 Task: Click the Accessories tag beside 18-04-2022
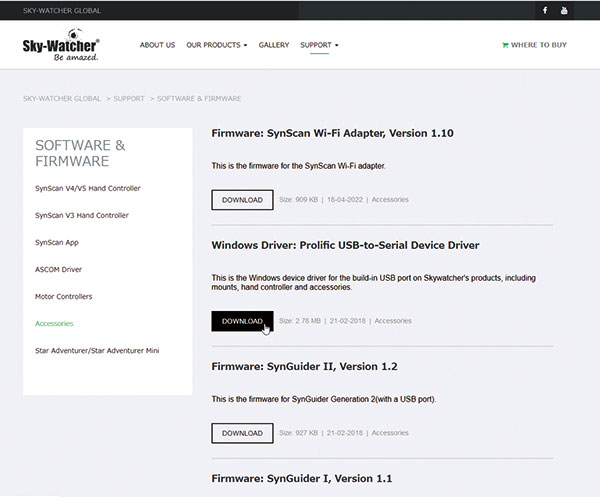coord(390,199)
